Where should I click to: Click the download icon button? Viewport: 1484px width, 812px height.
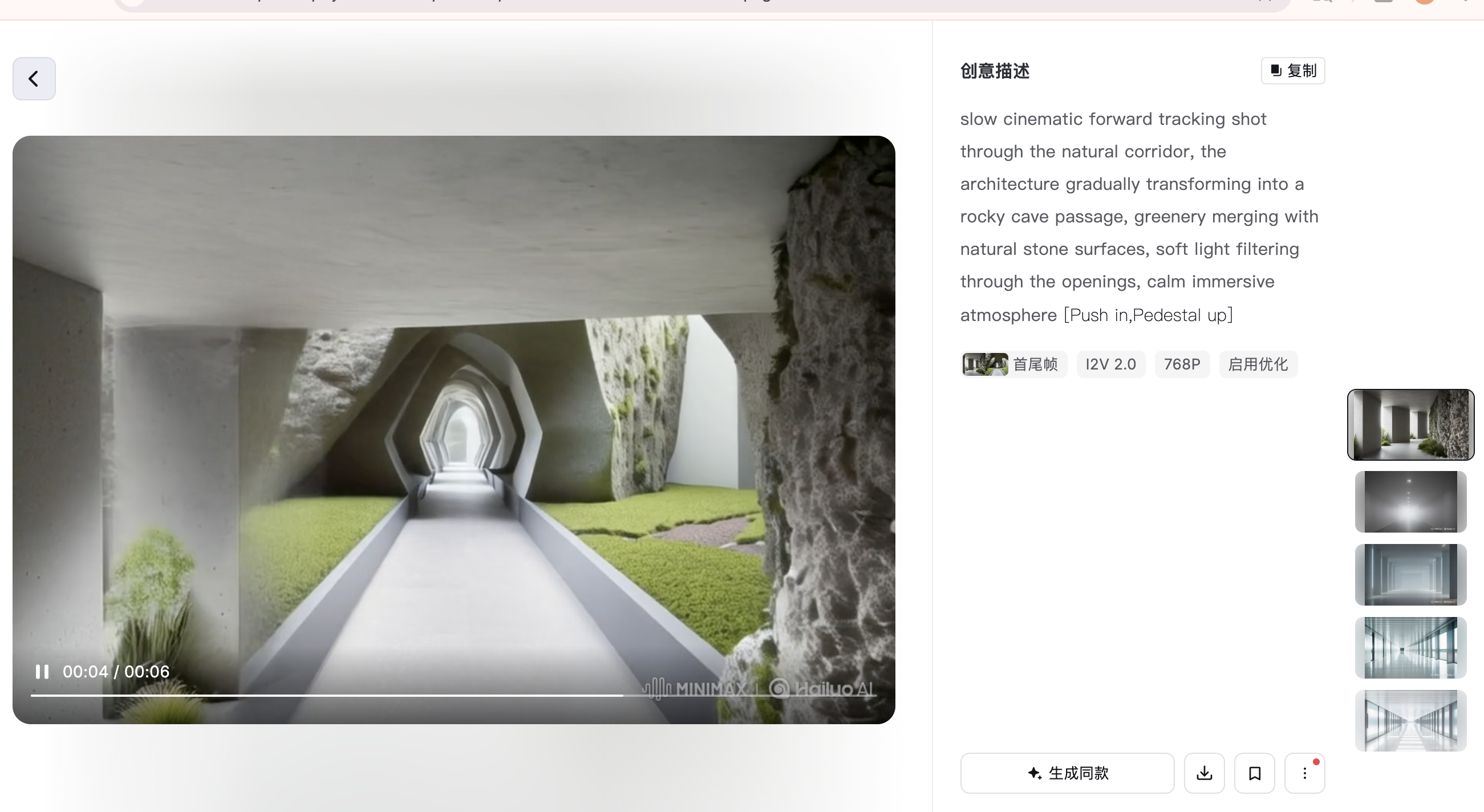(1204, 773)
